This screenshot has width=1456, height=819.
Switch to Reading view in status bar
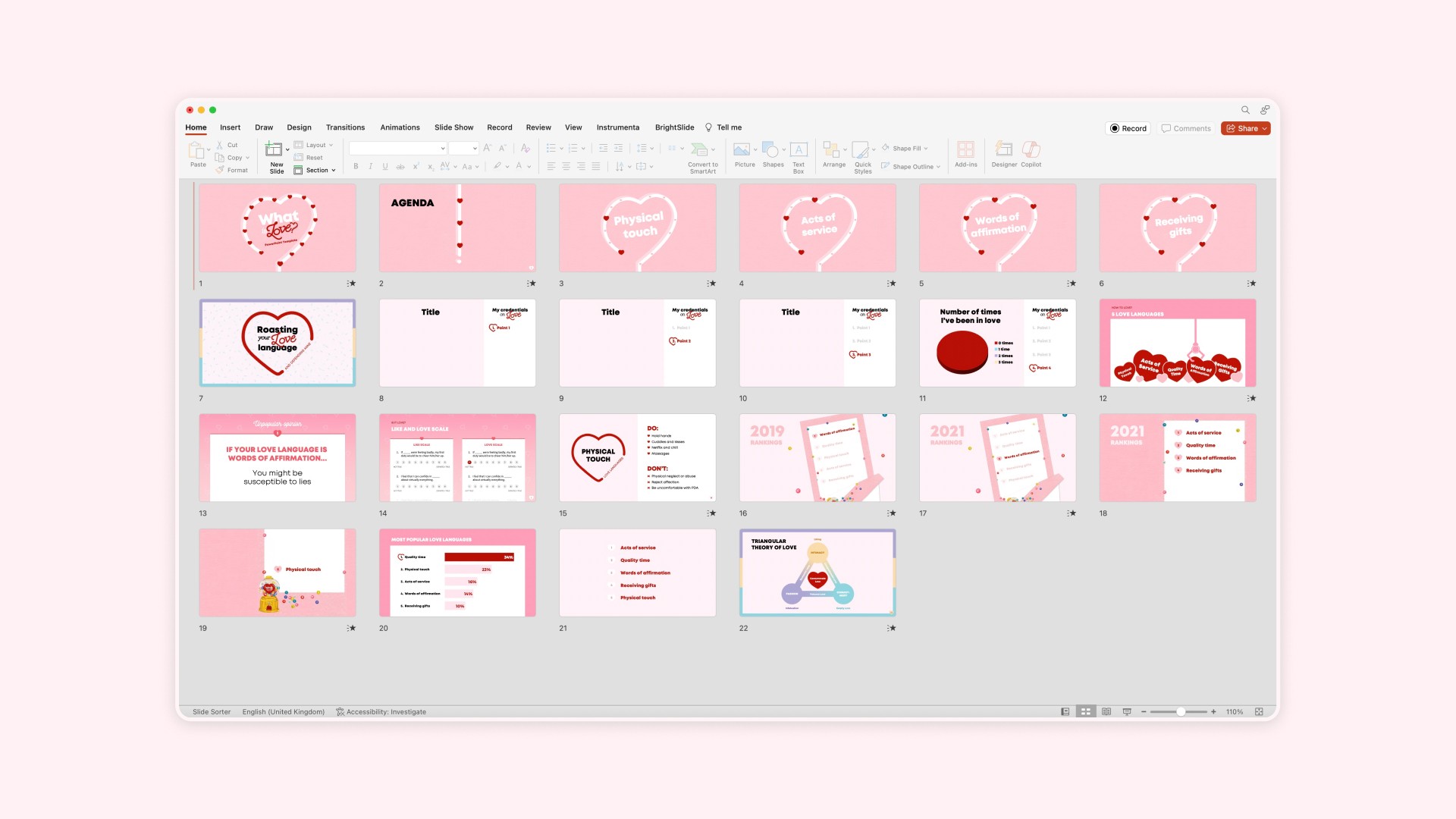(x=1106, y=712)
